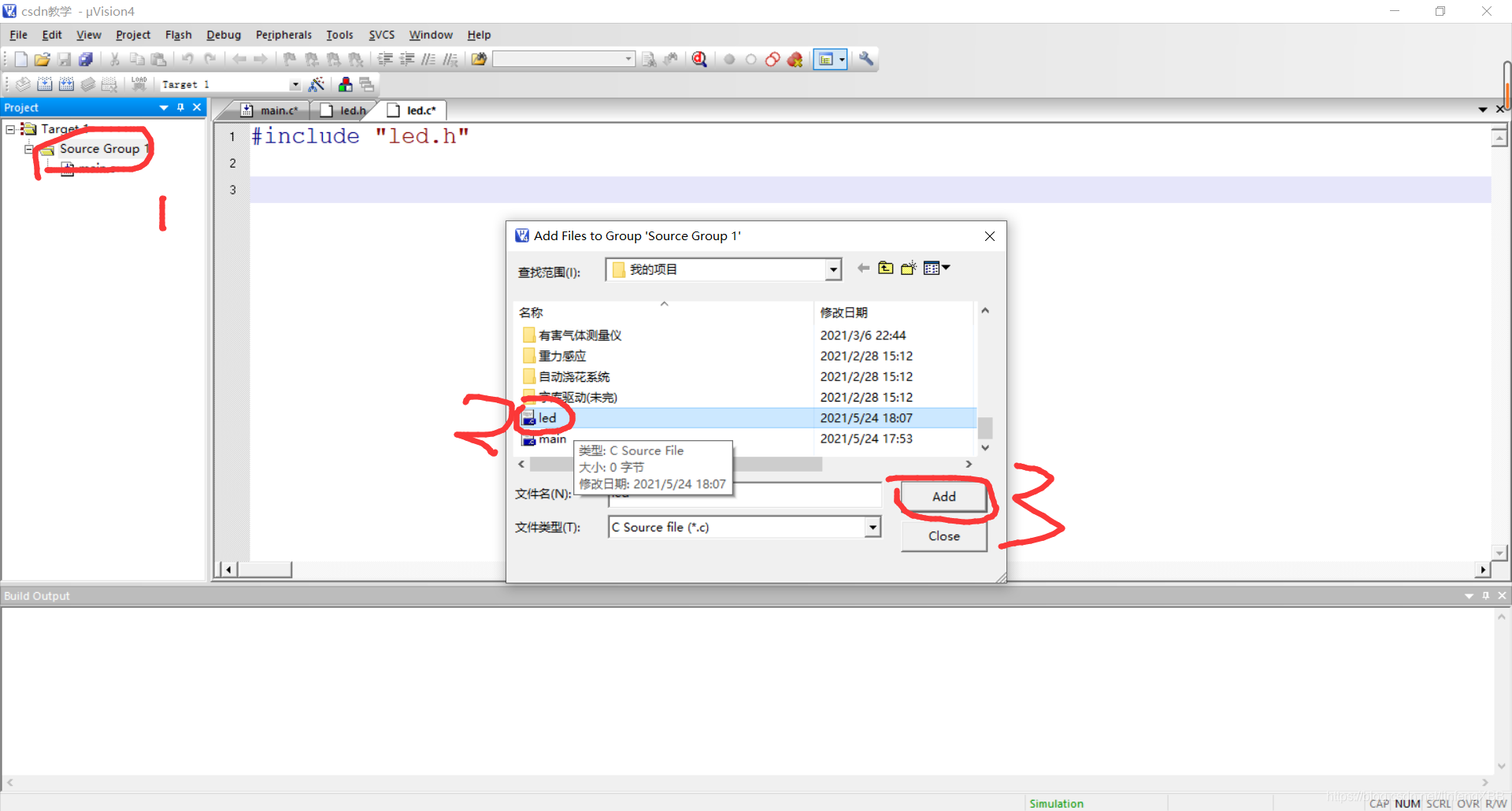Click the file list vertical scrollbar thumb
This screenshot has width=1512, height=811.
tap(984, 428)
